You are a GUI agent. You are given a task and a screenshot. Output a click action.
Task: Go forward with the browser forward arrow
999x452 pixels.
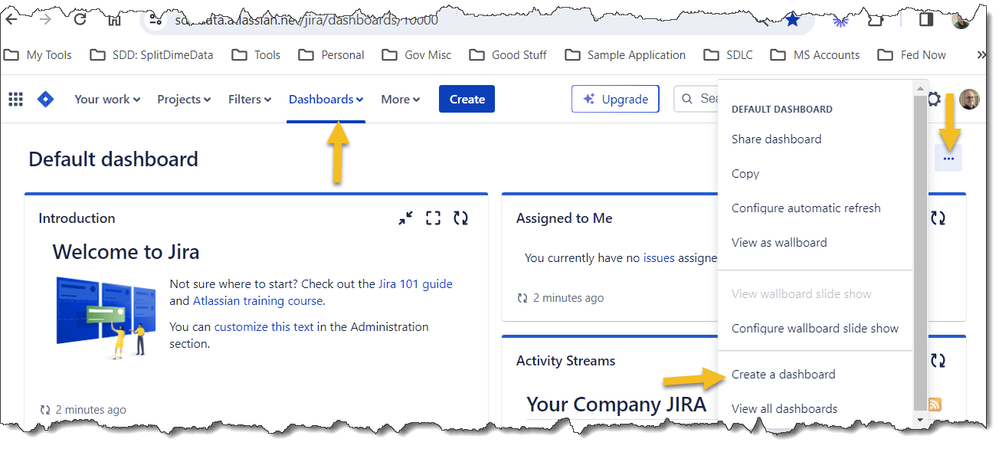45,19
